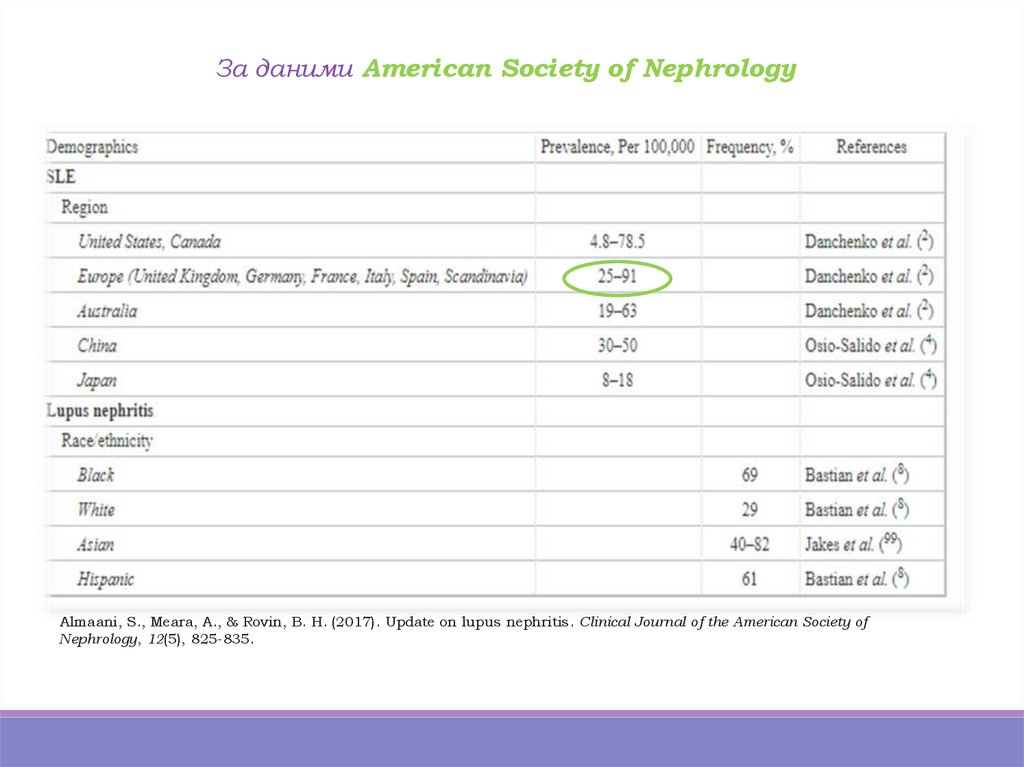This screenshot has height=767, width=1024.
Task: Click the frequency value '69'
Action: pyautogui.click(x=750, y=475)
